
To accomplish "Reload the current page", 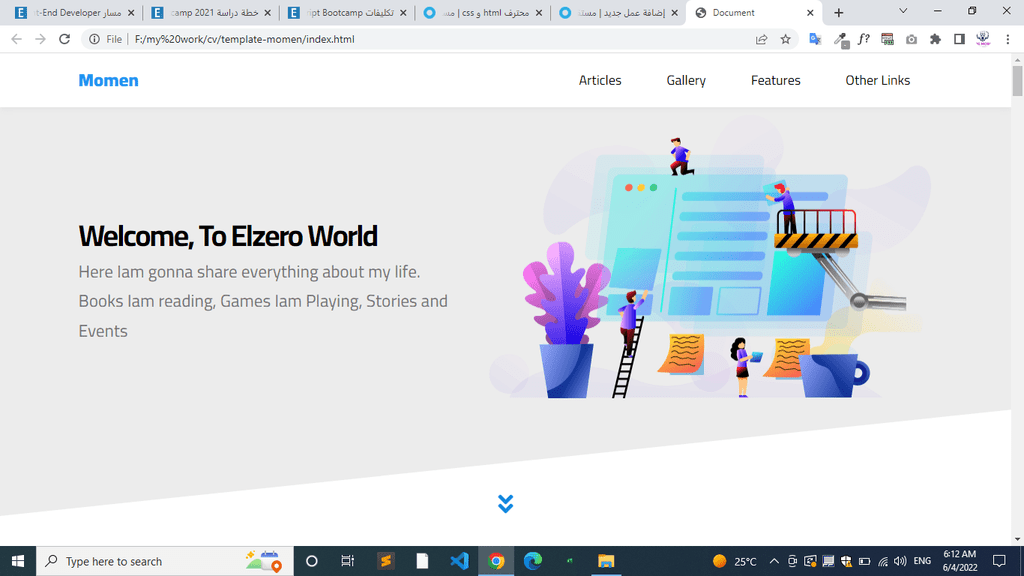I will [x=64, y=39].
